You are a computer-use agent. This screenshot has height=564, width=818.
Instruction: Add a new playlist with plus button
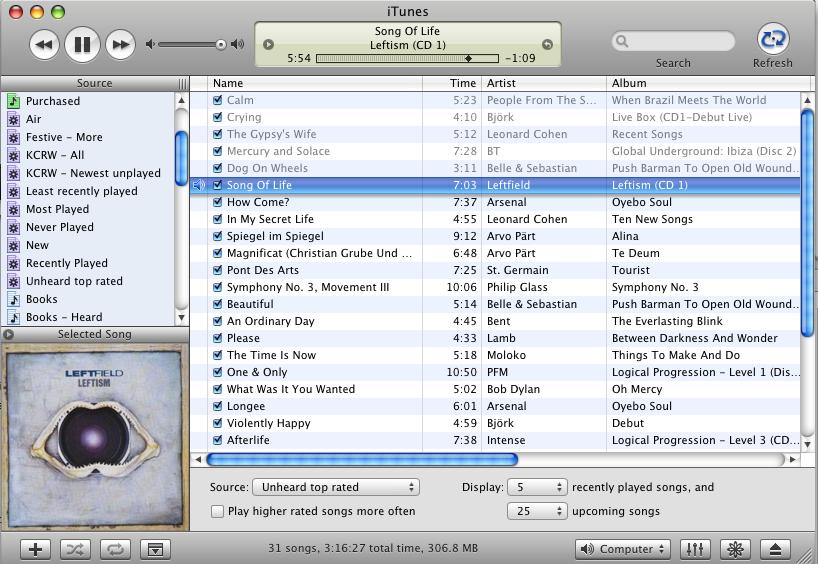tap(35, 549)
